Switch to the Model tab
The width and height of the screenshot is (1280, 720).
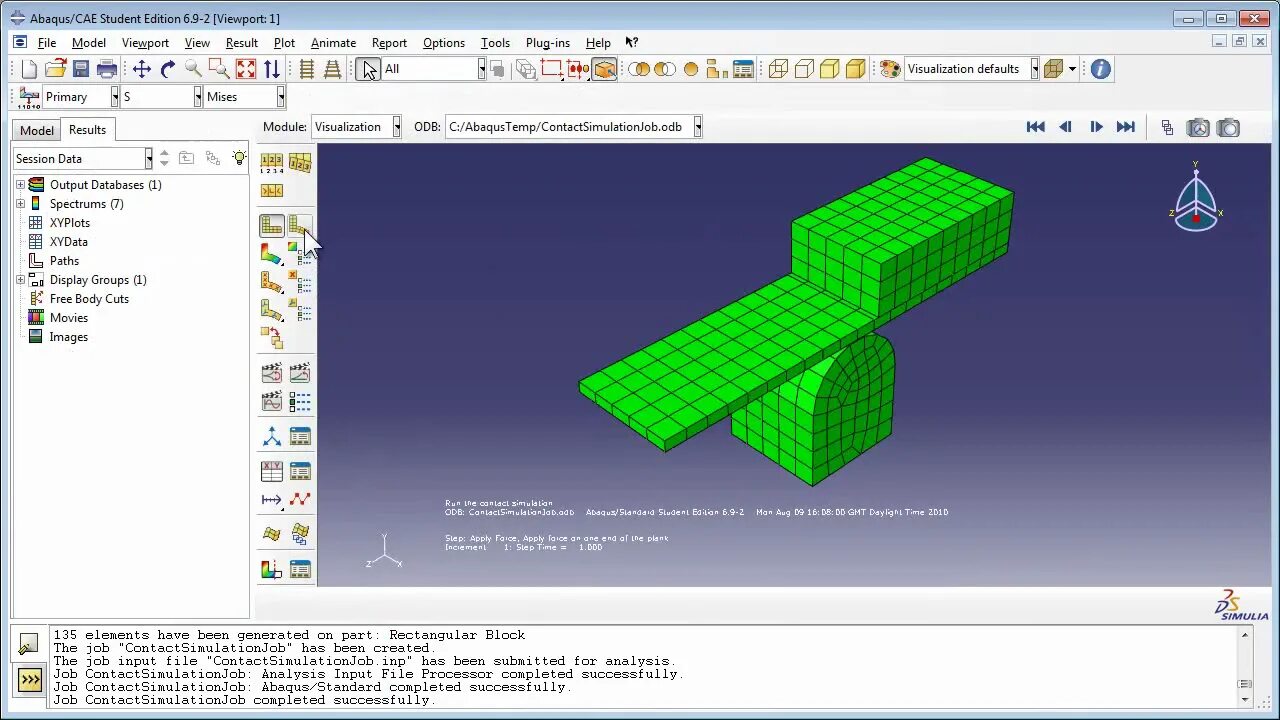[35, 129]
